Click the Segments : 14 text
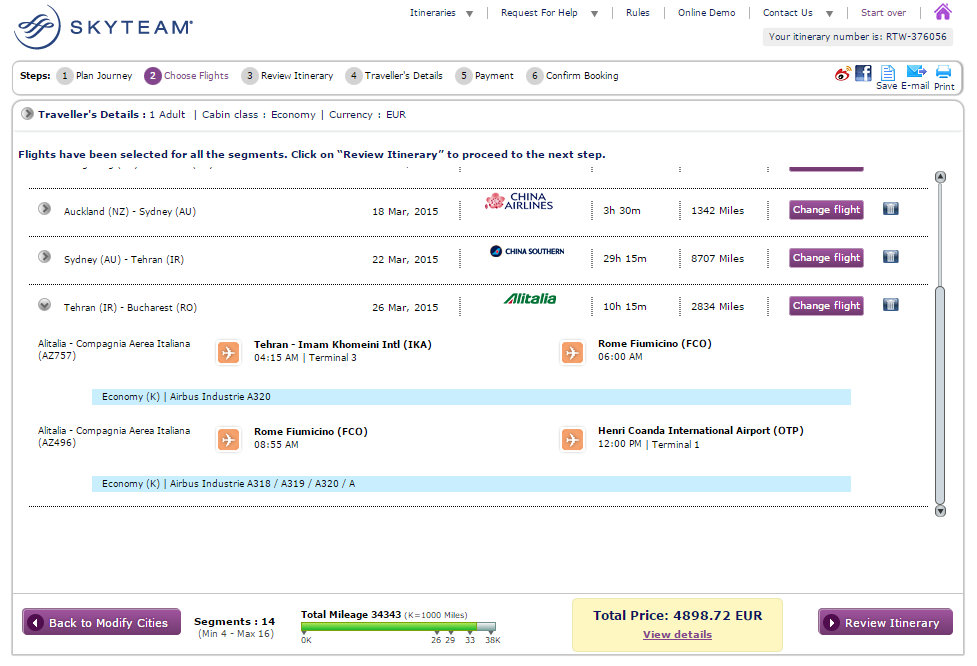 click(x=234, y=622)
